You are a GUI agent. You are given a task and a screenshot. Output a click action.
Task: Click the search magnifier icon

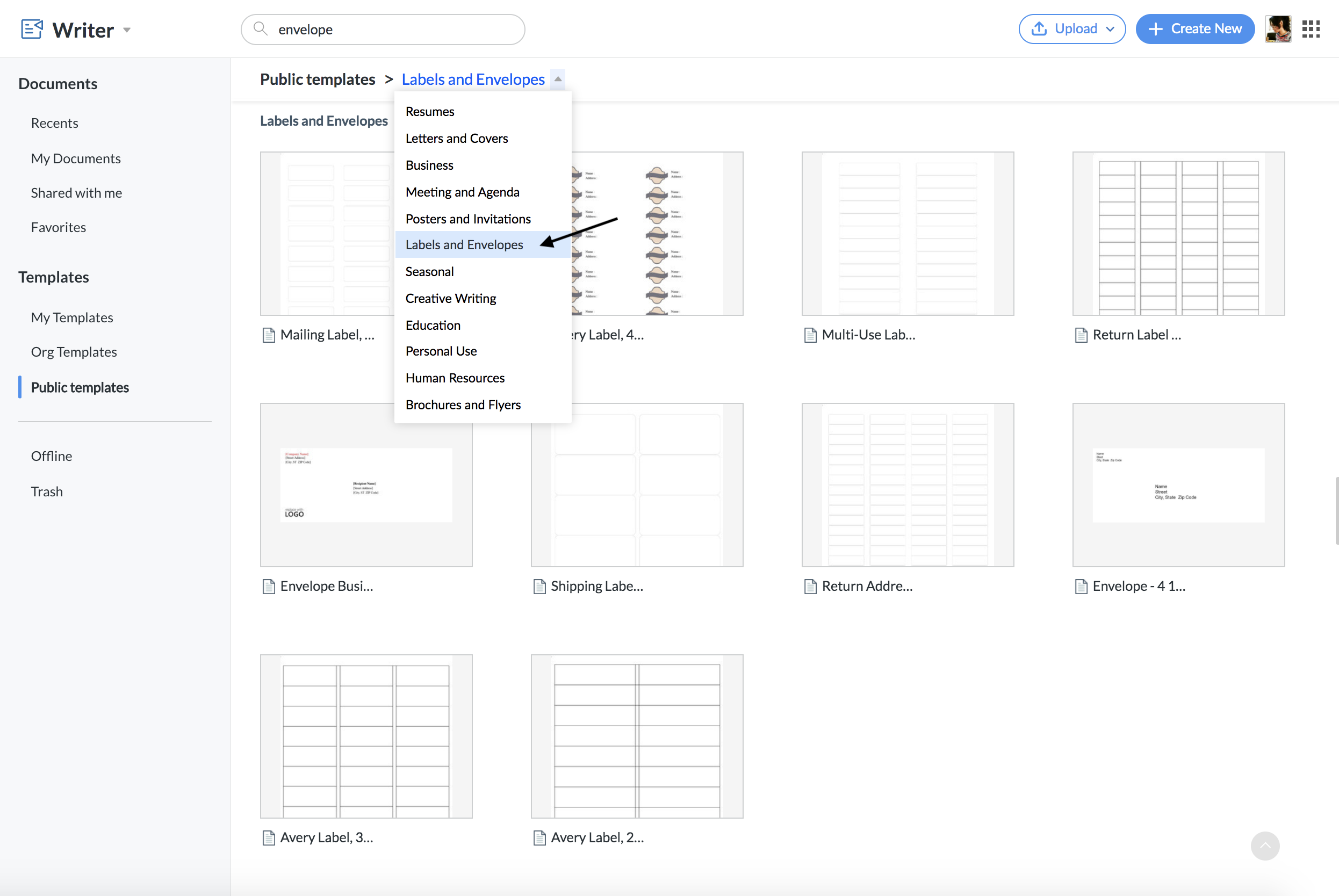coord(261,28)
